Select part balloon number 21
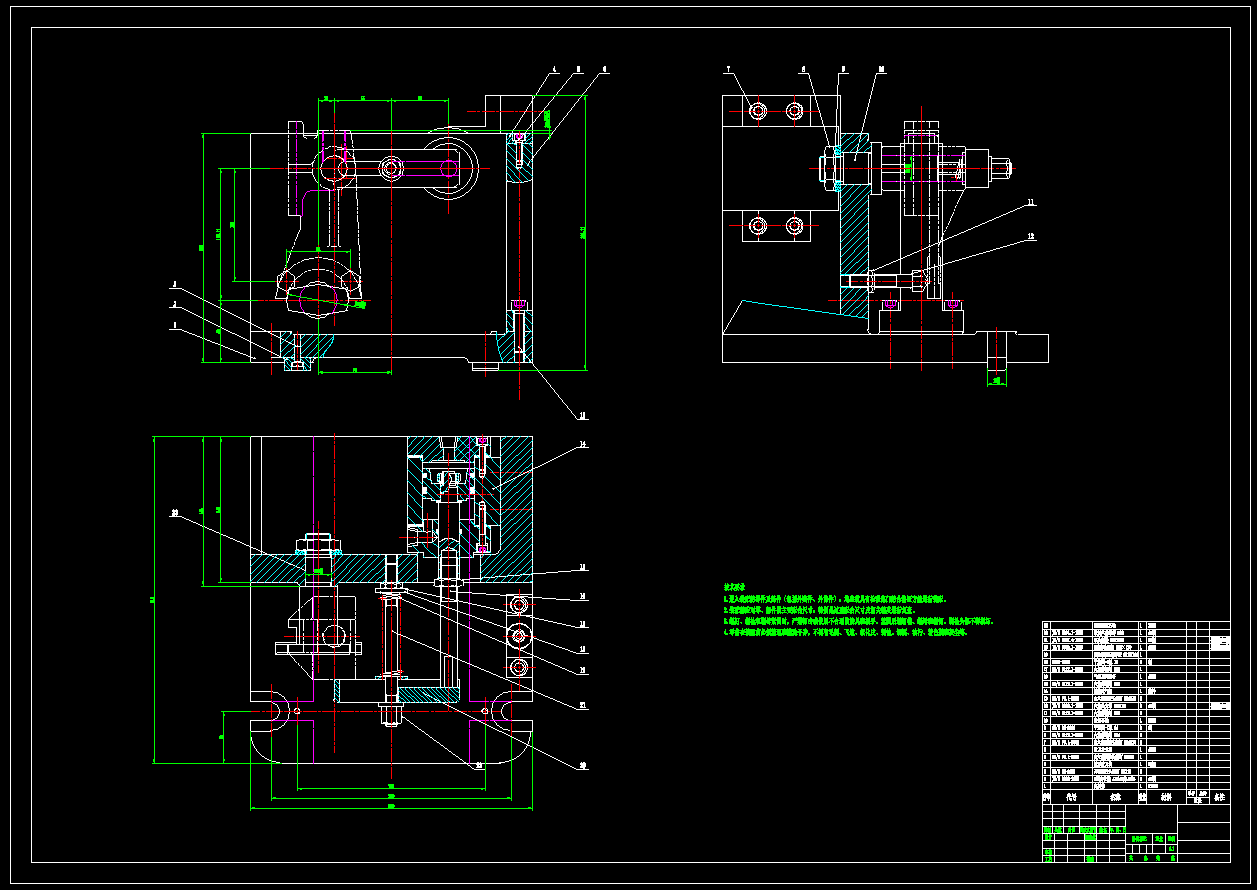 click(582, 705)
